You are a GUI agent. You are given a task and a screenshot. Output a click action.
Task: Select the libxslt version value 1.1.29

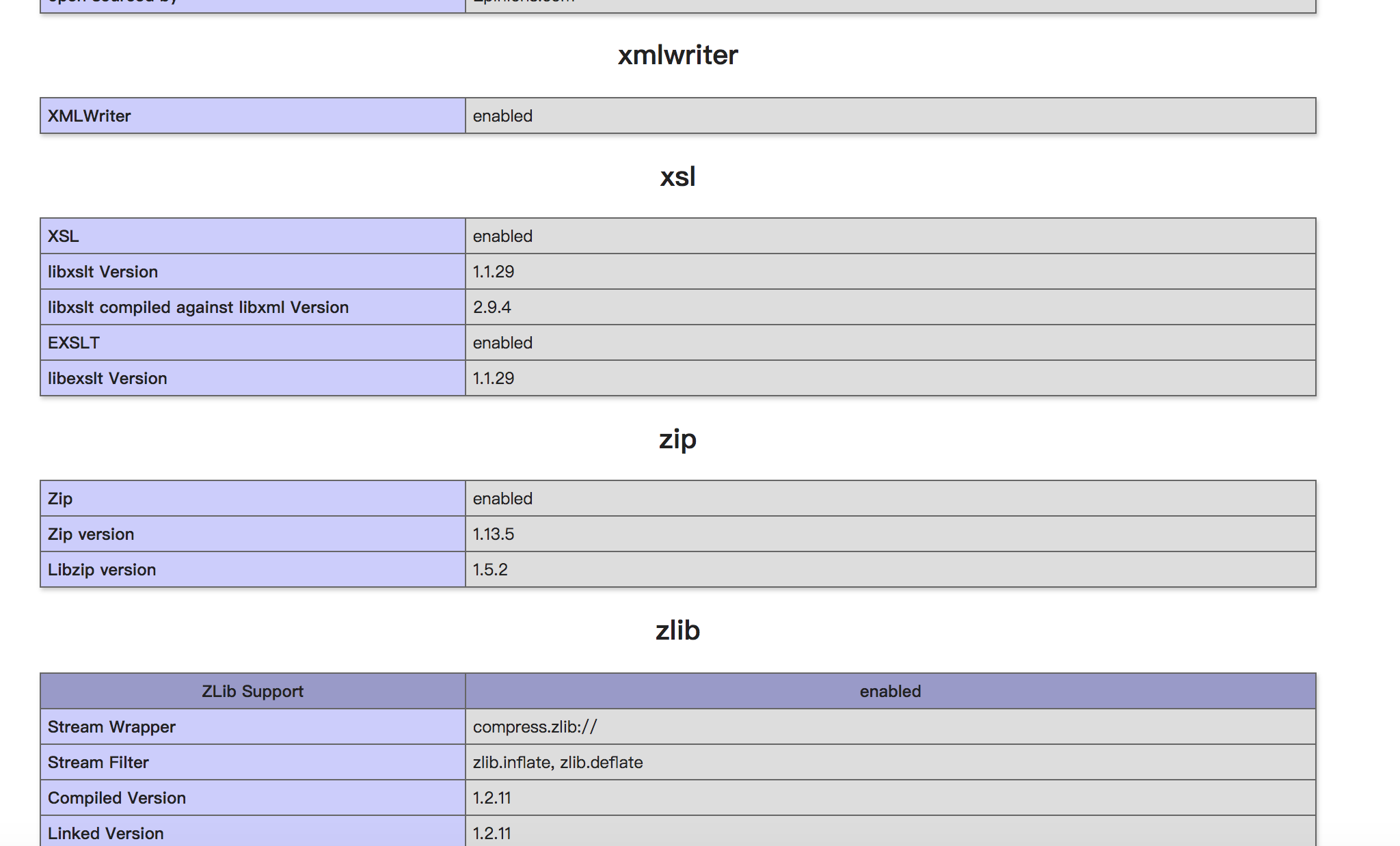[494, 271]
